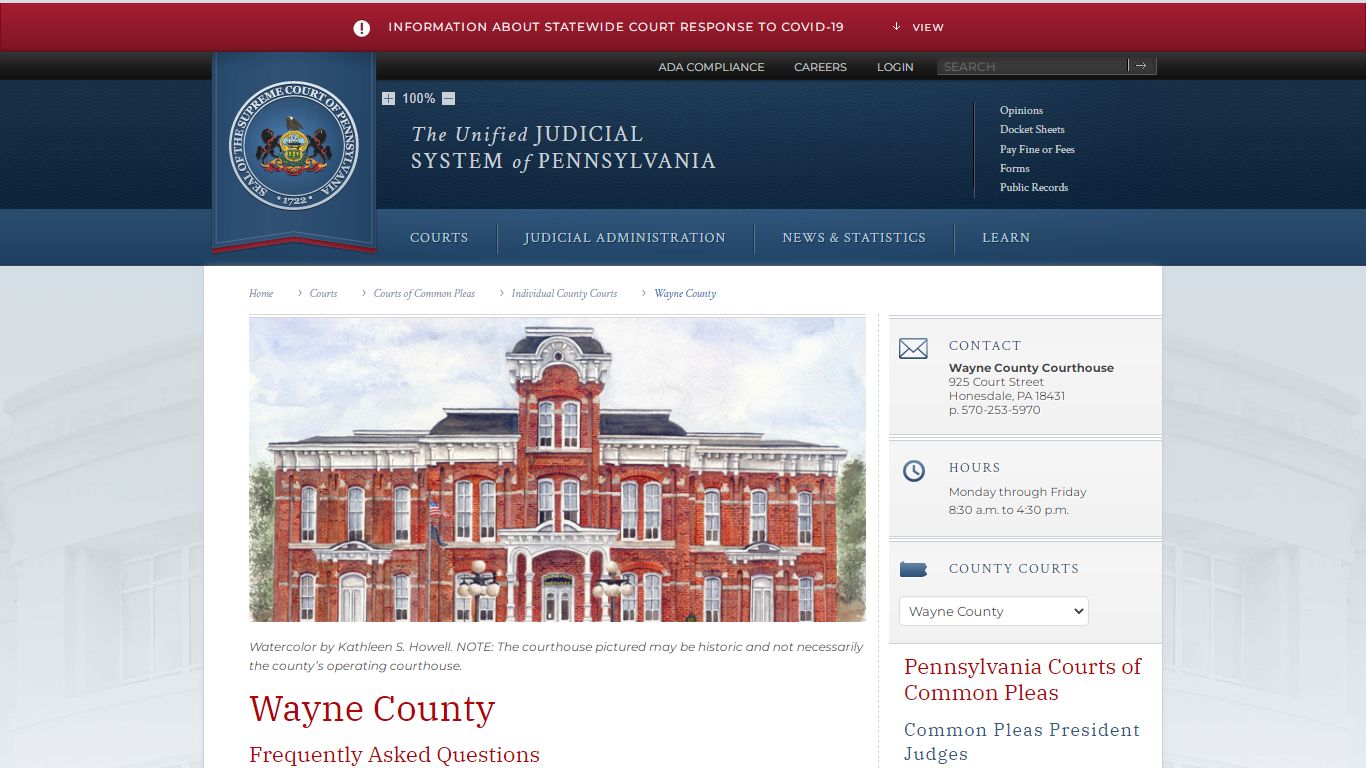
Task: Open the Wayne County courts dropdown
Action: [994, 611]
